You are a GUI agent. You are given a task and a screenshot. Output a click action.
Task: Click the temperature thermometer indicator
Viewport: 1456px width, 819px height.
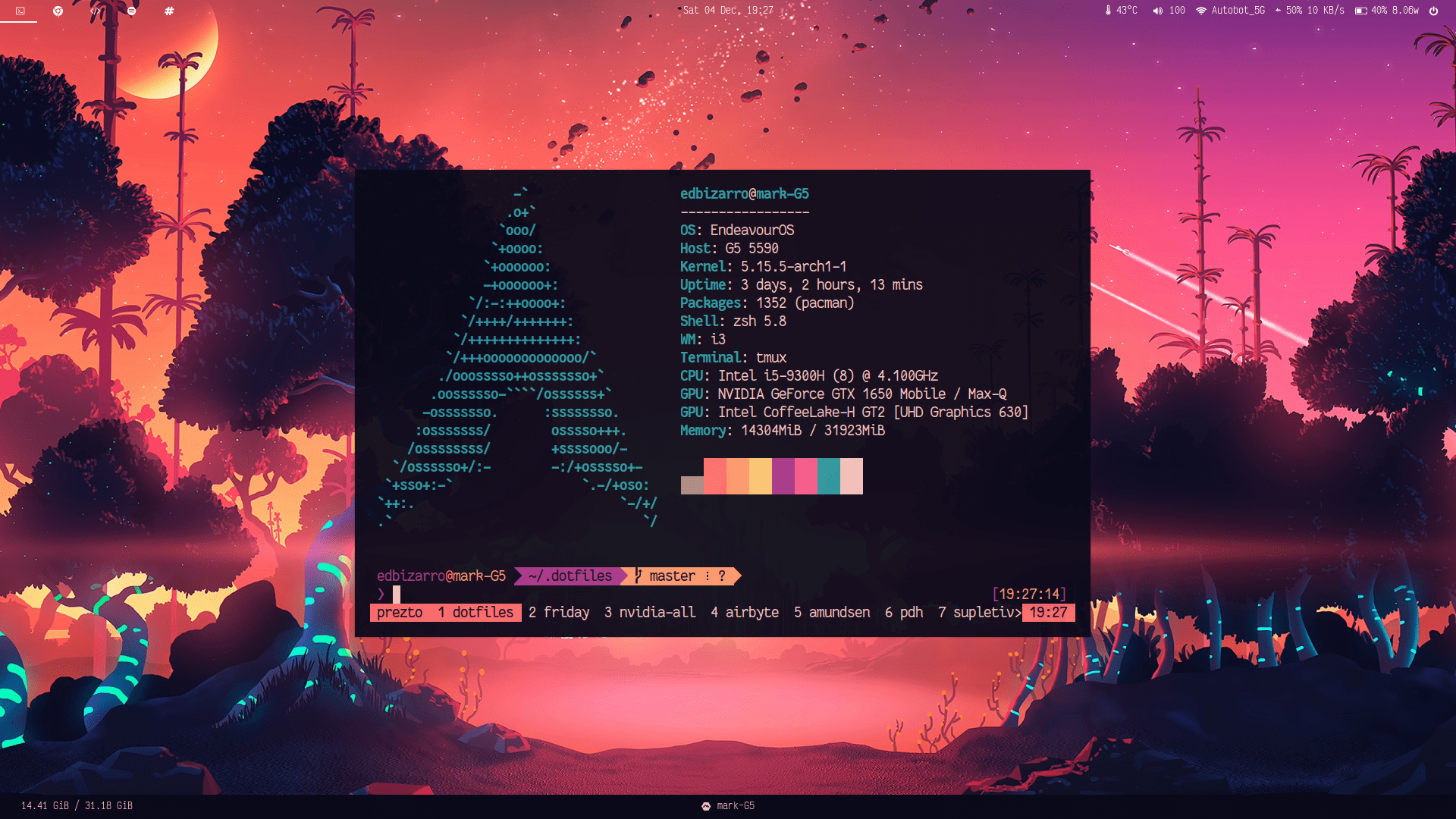point(1108,11)
